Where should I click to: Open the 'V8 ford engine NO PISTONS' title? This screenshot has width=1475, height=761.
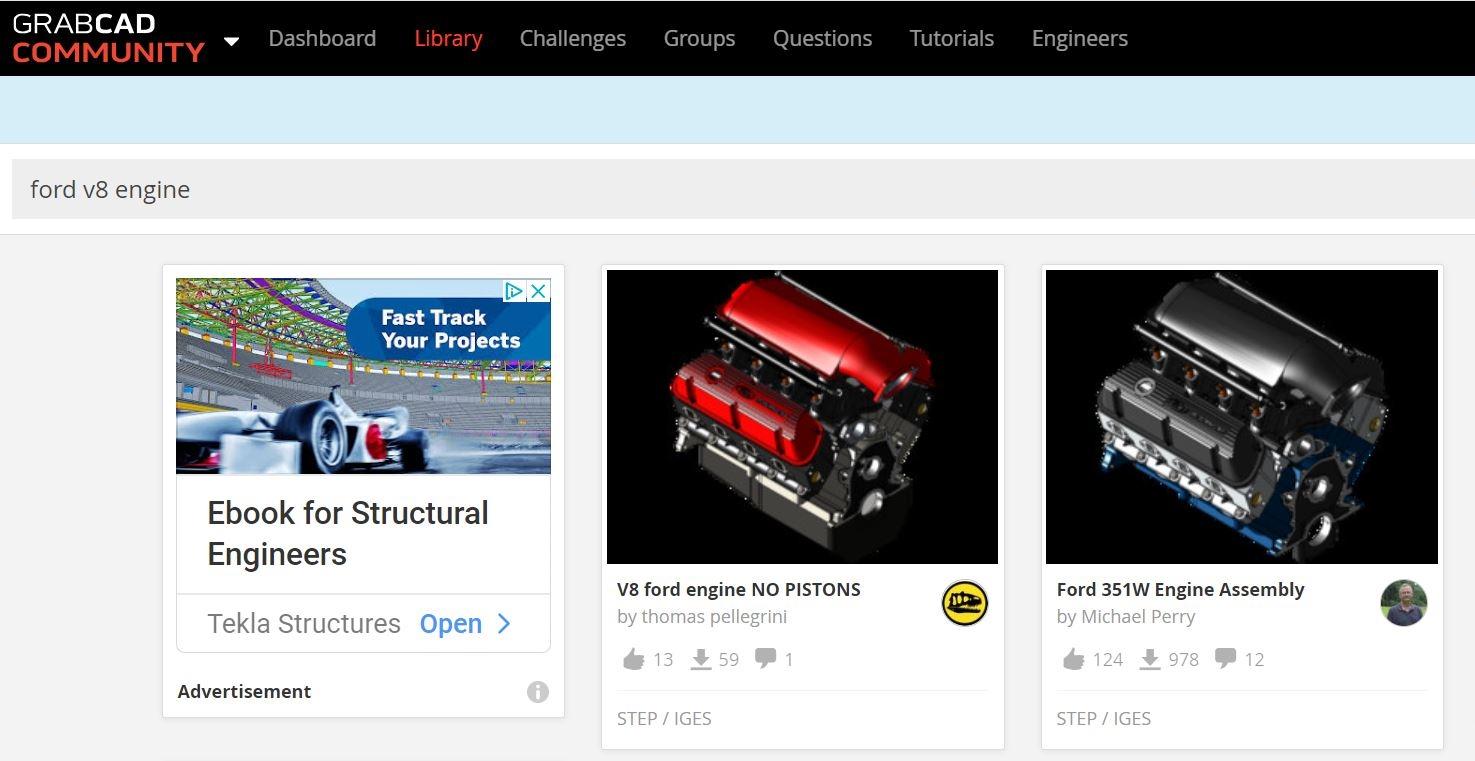click(x=738, y=589)
